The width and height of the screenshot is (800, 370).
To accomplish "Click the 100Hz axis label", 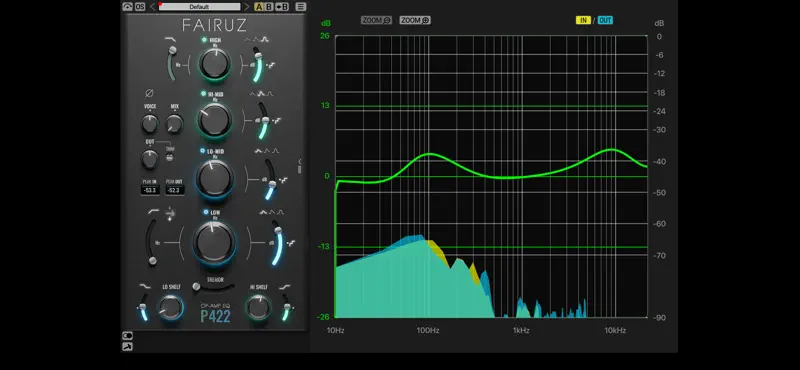I will click(428, 330).
